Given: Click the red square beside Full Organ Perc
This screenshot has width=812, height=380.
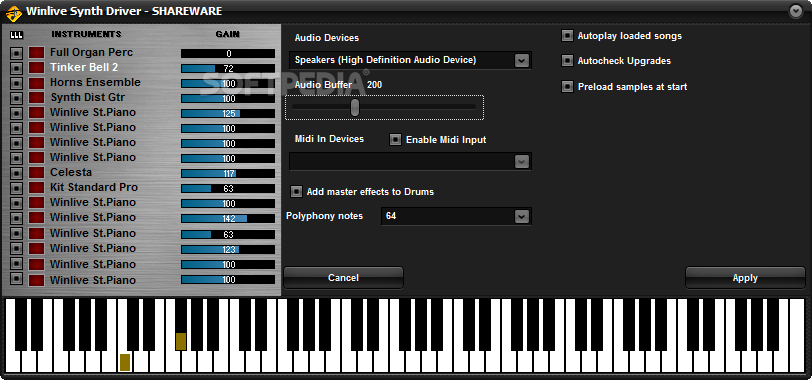Looking at the screenshot, I should [x=36, y=53].
